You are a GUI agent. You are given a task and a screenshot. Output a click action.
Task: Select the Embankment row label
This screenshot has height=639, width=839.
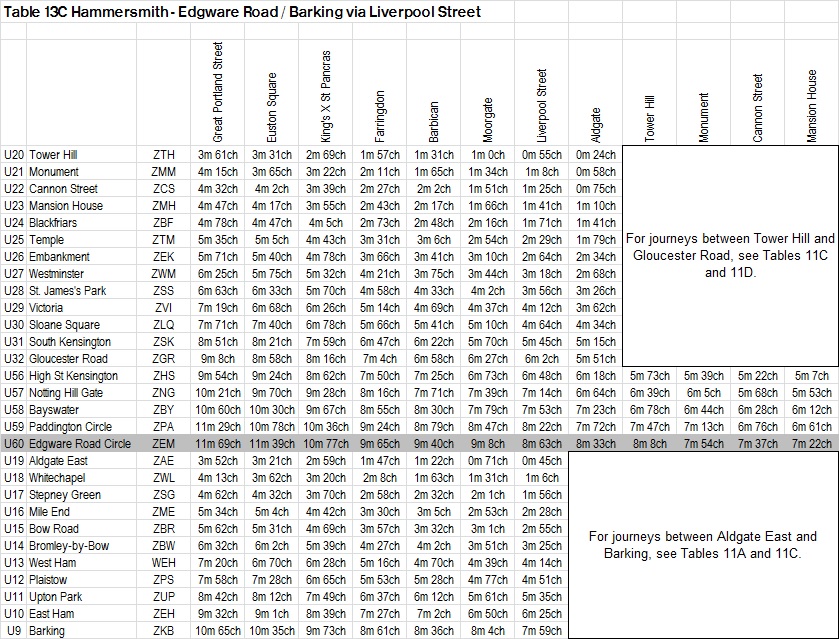59,257
